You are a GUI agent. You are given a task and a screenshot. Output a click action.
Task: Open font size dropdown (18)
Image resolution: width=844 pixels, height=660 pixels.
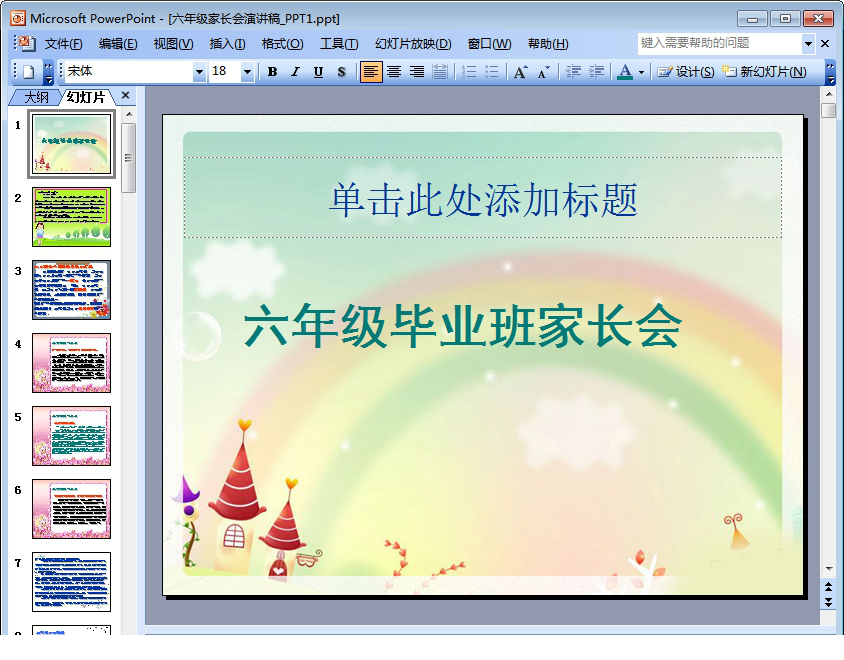[x=247, y=72]
